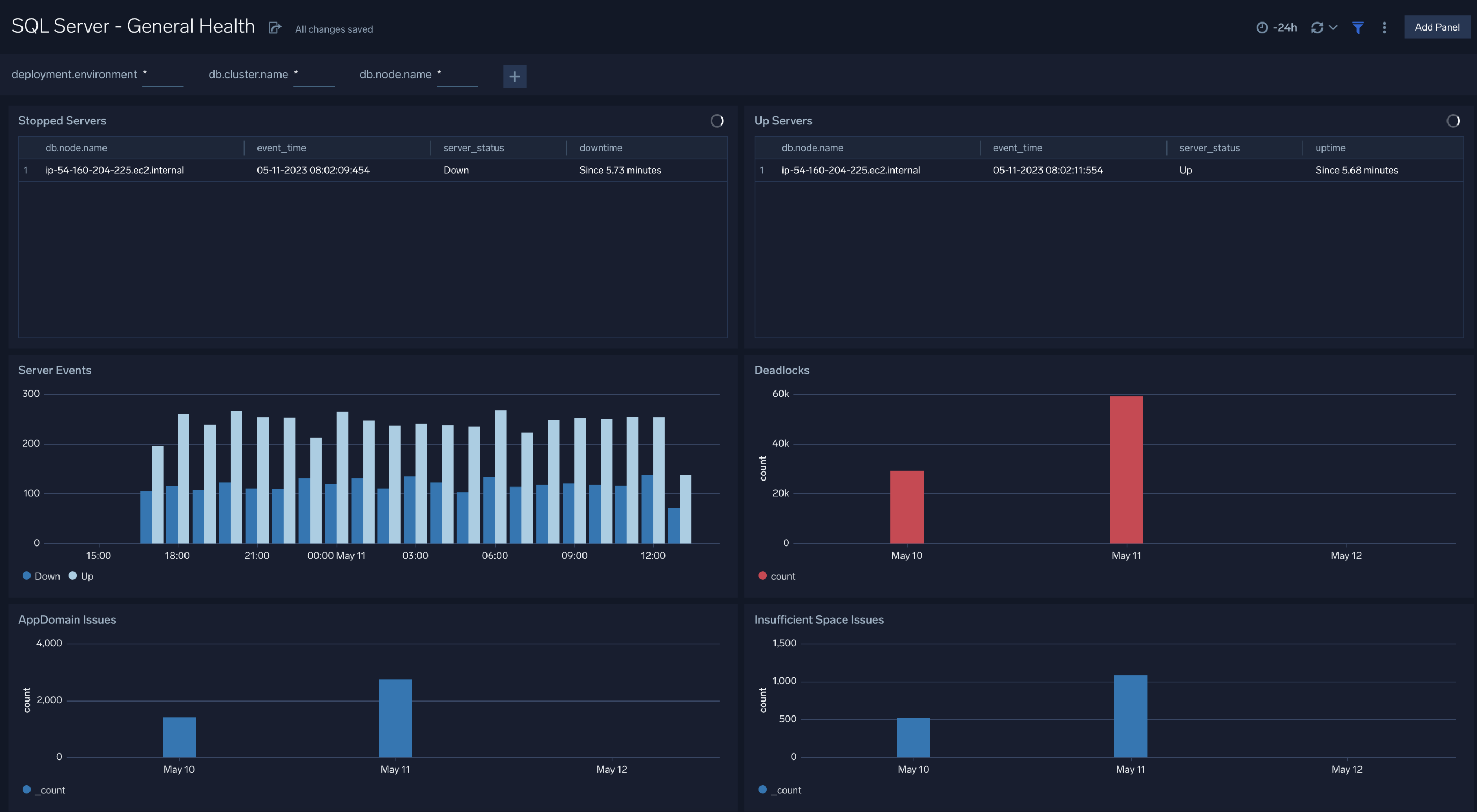Click '05-11-2023 08:02:11:554' event time cell
This screenshot has height=812, width=1477.
pyautogui.click(x=1047, y=171)
